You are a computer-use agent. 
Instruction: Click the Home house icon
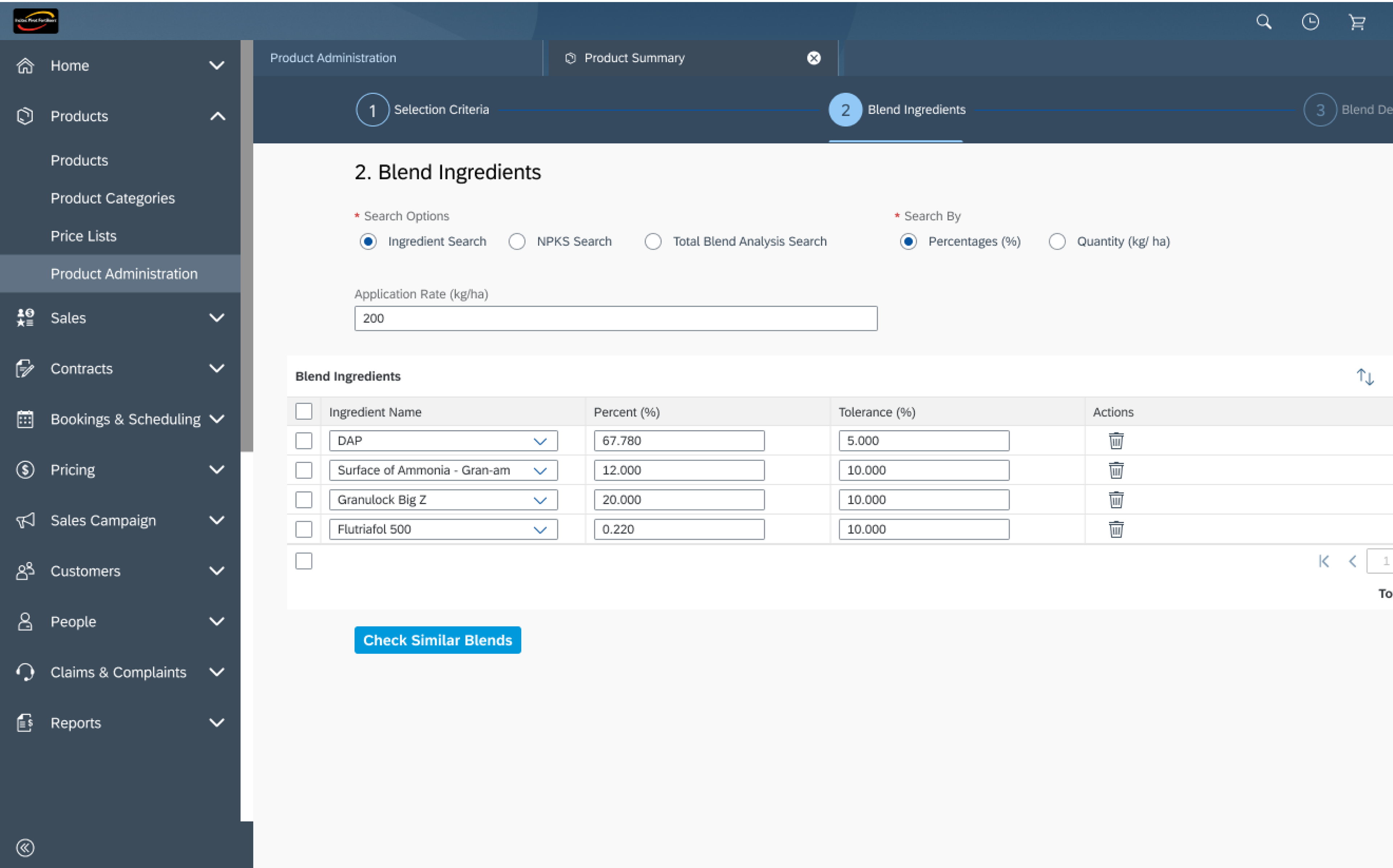(x=25, y=65)
